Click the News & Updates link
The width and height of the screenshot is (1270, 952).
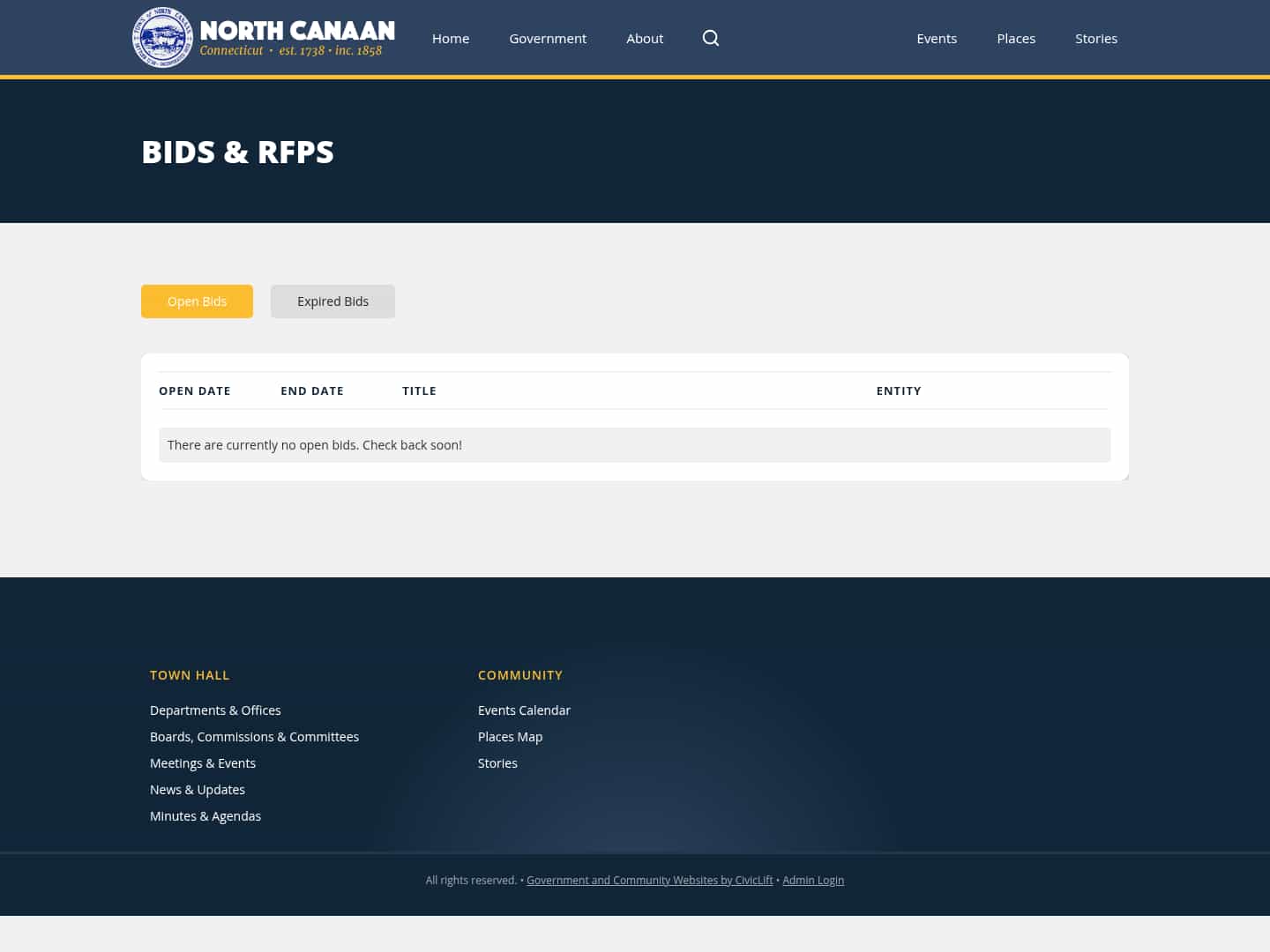click(198, 789)
